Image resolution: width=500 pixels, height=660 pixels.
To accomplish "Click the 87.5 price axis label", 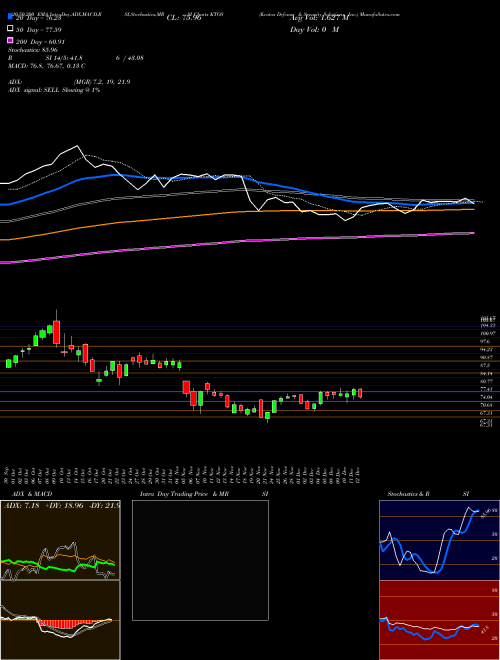I will click(487, 365).
